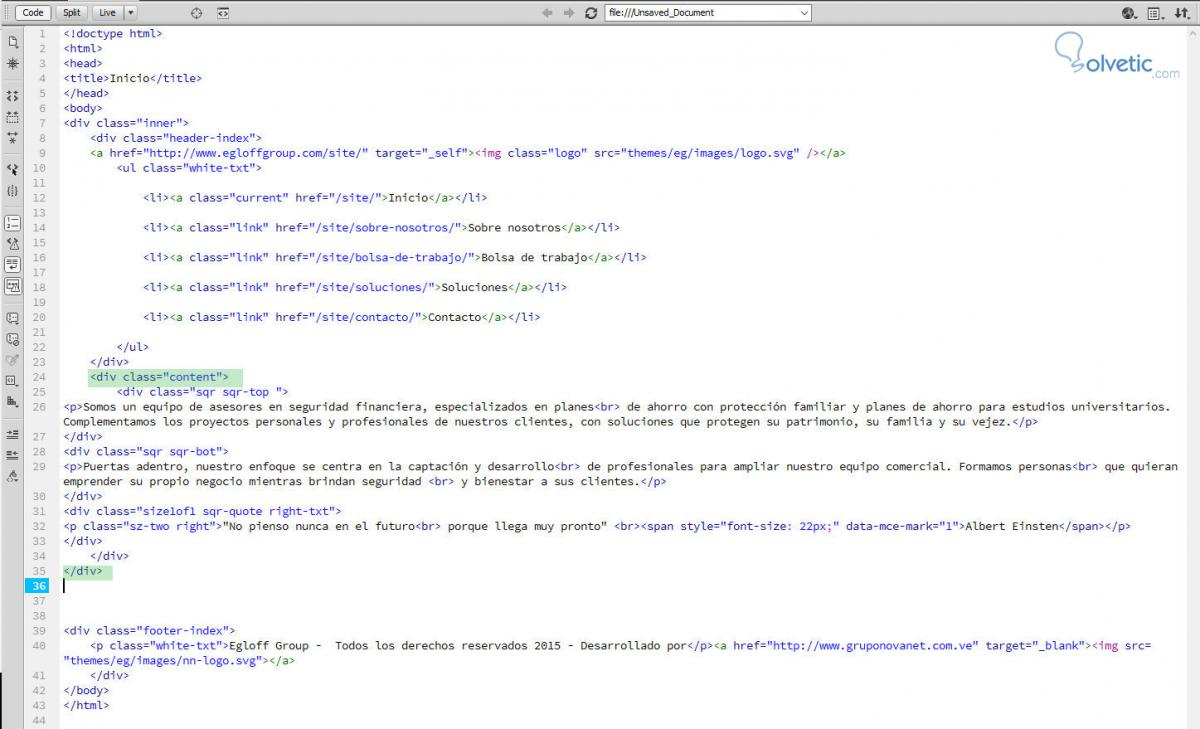Viewport: 1200px width, 729px height.
Task: Click the highlighted <div class="content"> tag
Action: coord(160,377)
